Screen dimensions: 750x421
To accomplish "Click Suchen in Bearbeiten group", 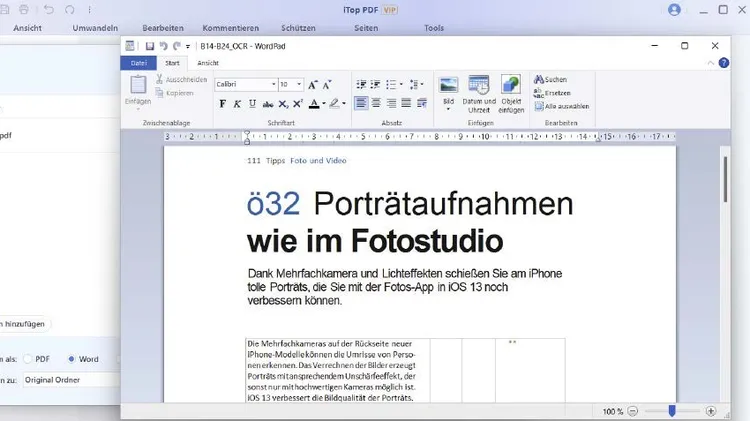I will [x=550, y=79].
